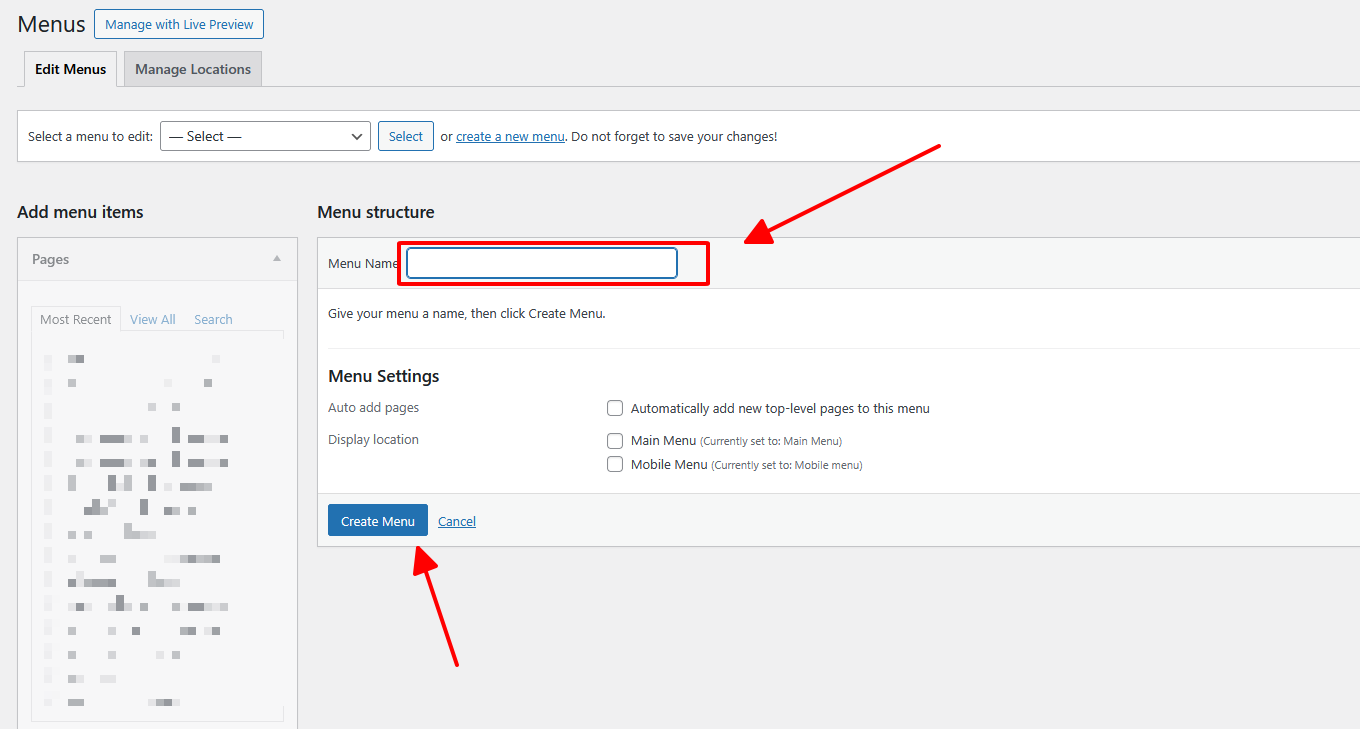Switch to the View All pages tab
This screenshot has width=1360, height=729.
(153, 319)
